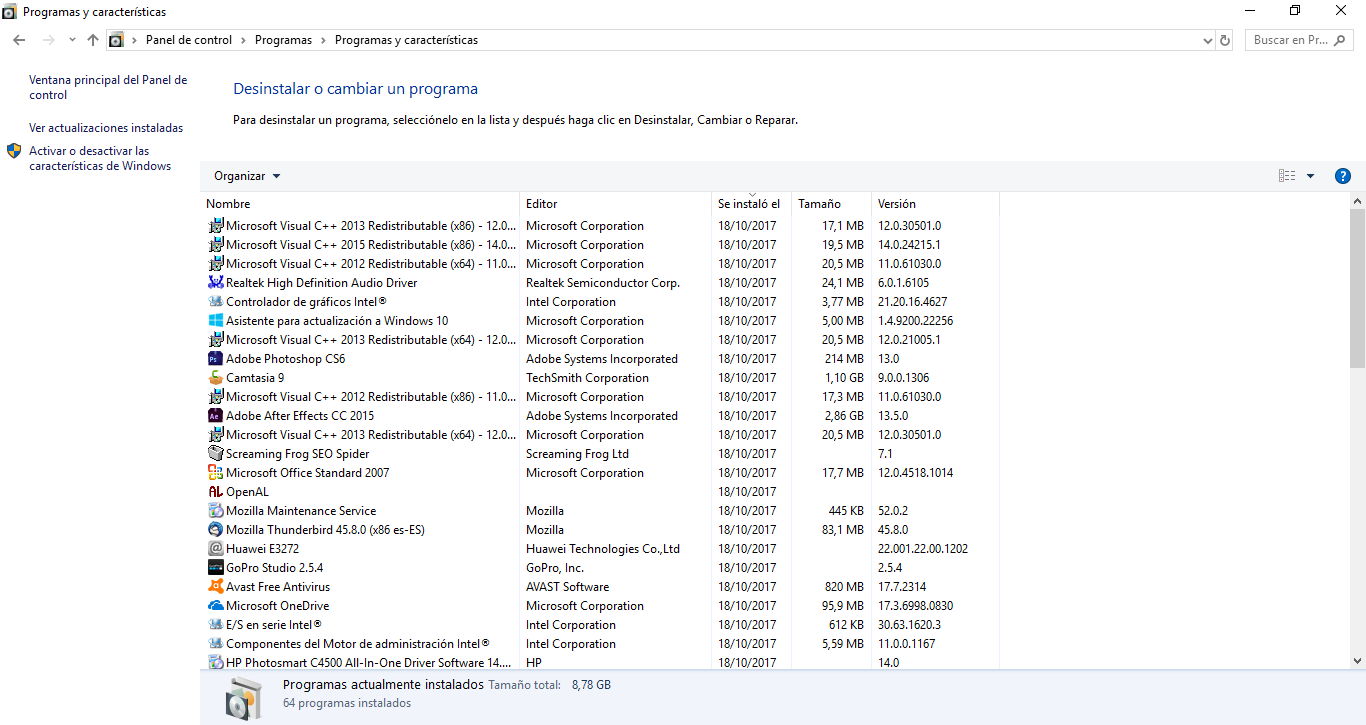Click the Windows features shield icon
This screenshot has height=725, width=1366.
[14, 151]
